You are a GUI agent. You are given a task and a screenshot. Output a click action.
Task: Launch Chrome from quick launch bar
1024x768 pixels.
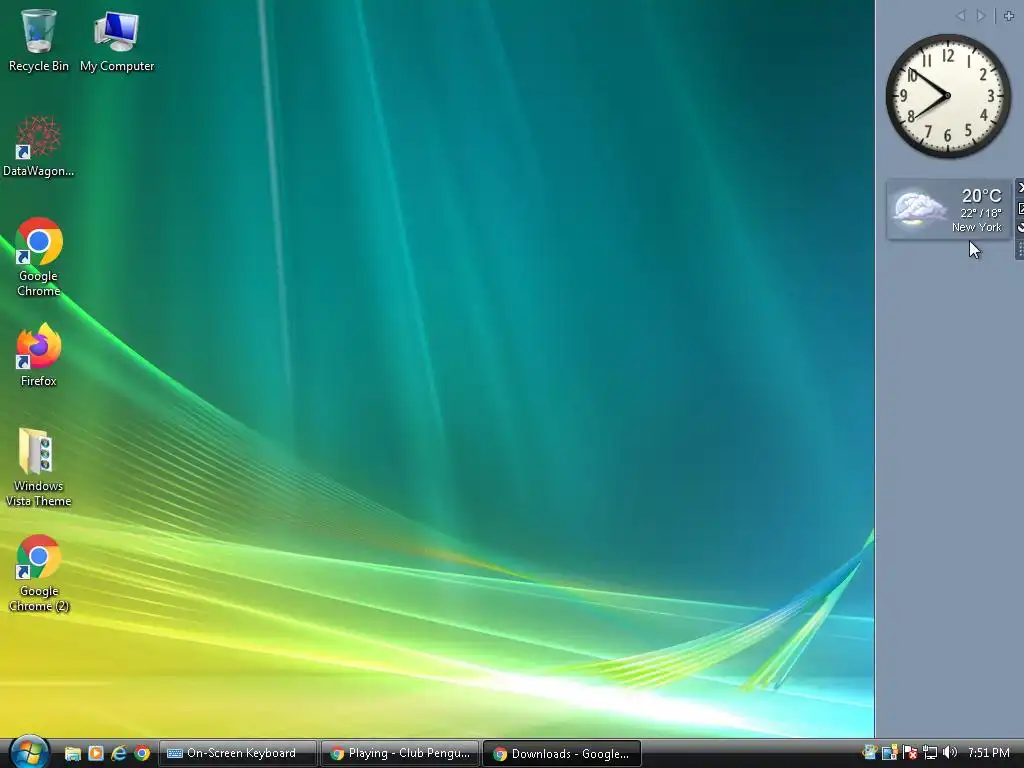tap(142, 754)
